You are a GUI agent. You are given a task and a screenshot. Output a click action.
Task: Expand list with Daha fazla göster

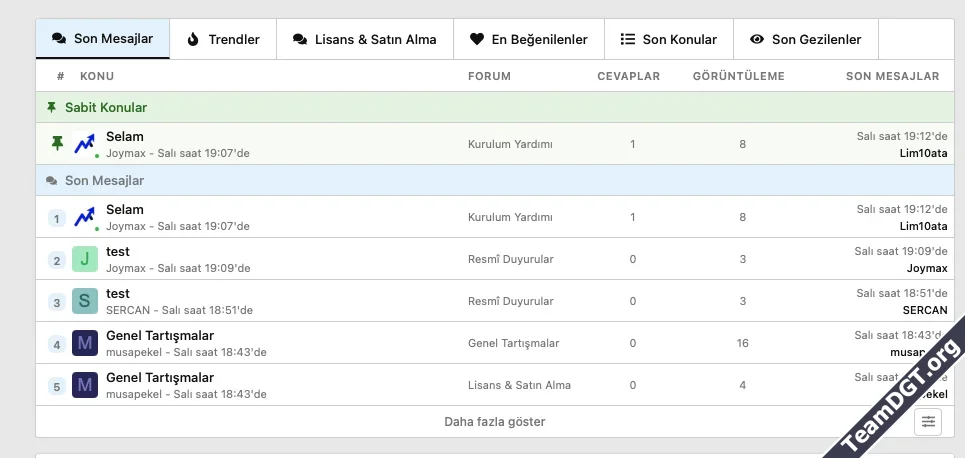click(x=495, y=422)
